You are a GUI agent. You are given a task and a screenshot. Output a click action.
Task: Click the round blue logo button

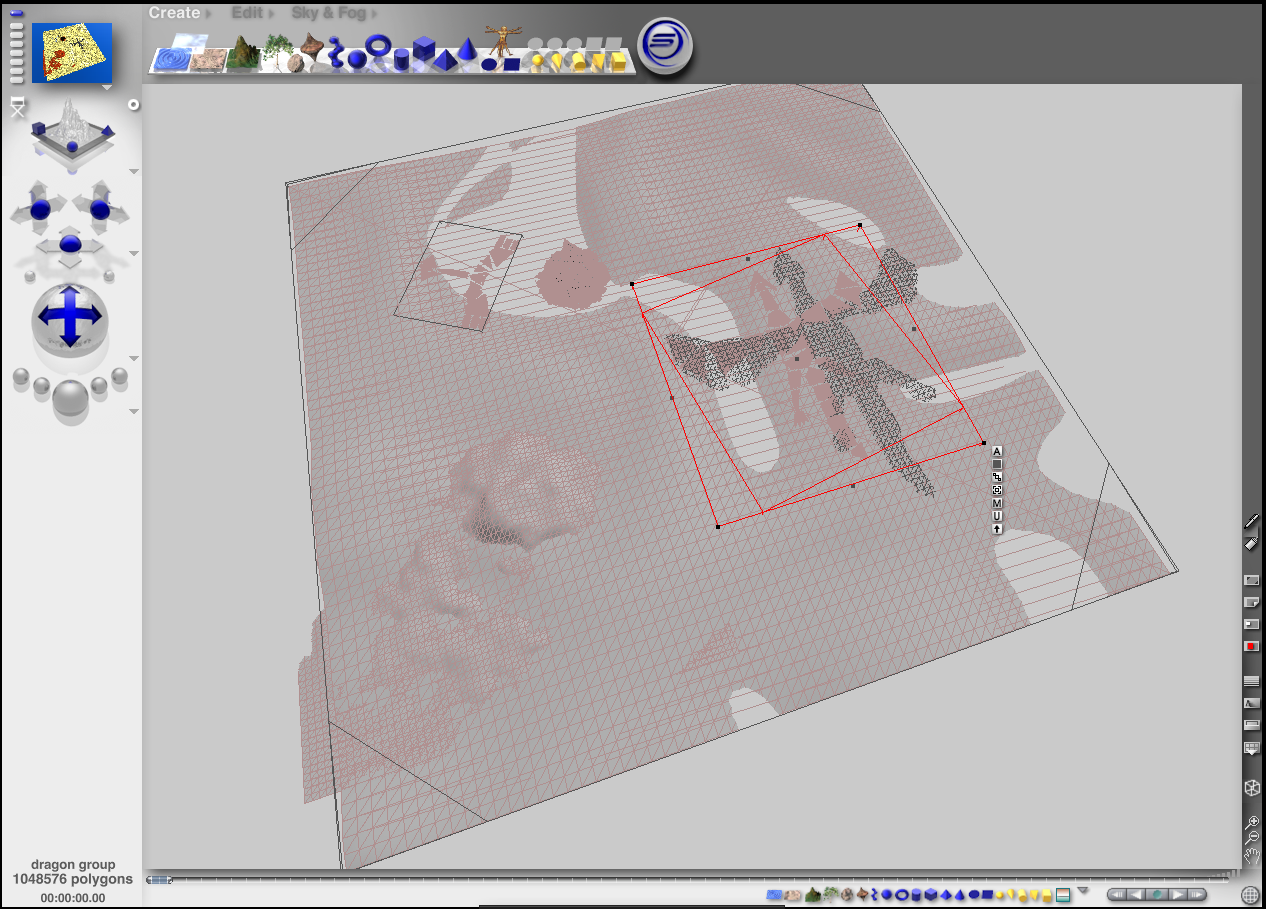665,46
